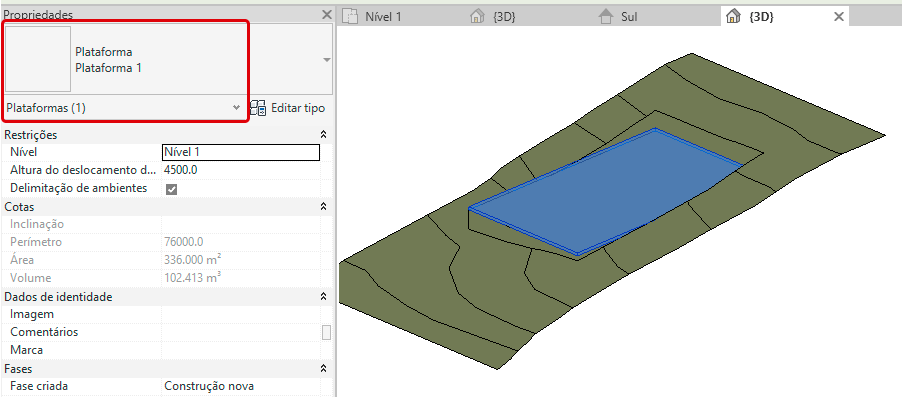Click the Fase criada label
Viewport: 902px width, 397px height.
39,386
